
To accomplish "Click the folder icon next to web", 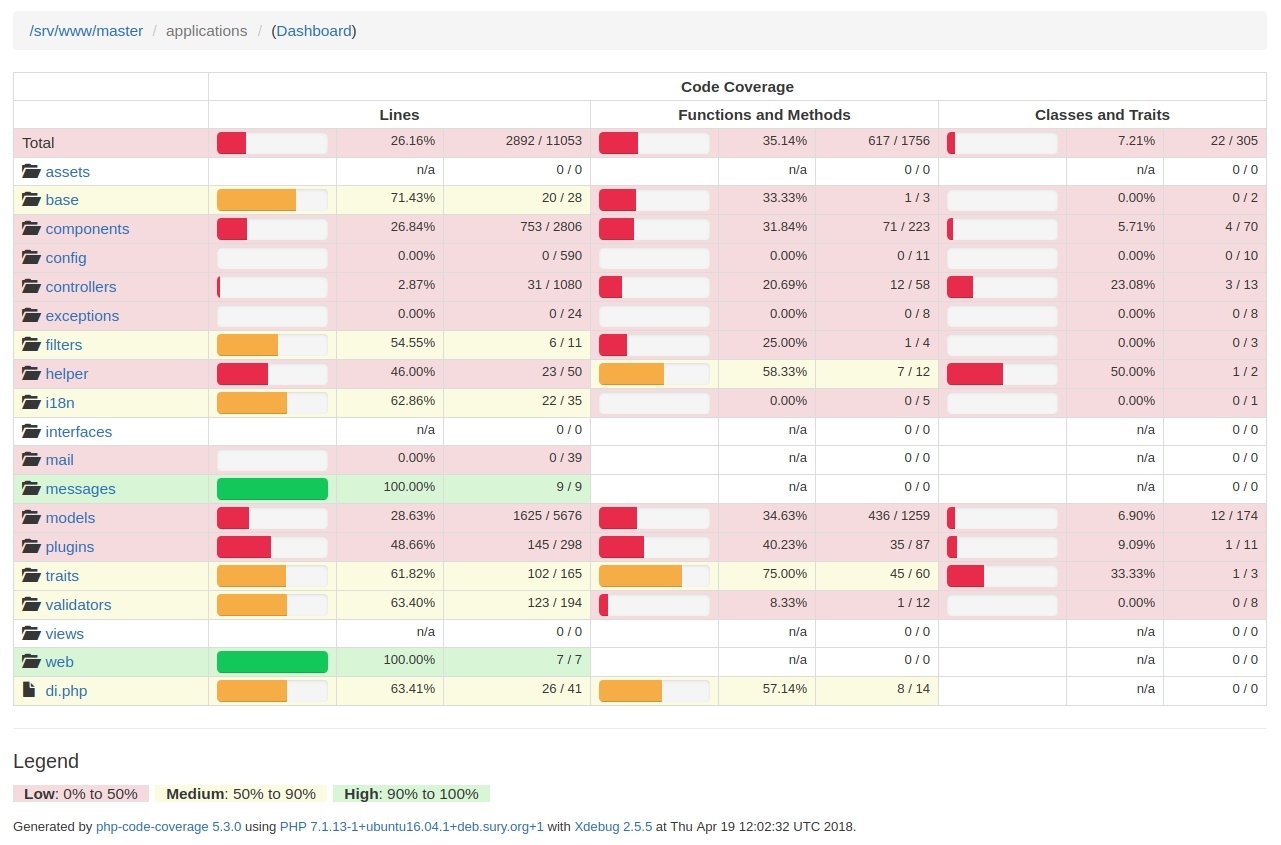I will [x=30, y=662].
